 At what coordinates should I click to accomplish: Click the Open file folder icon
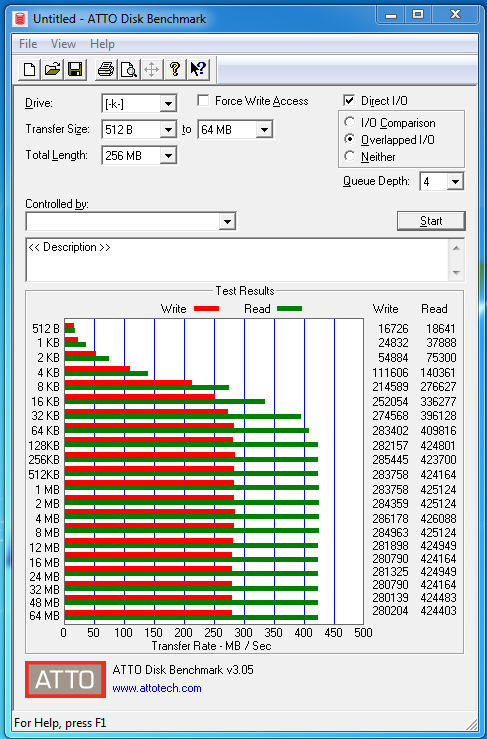52,69
